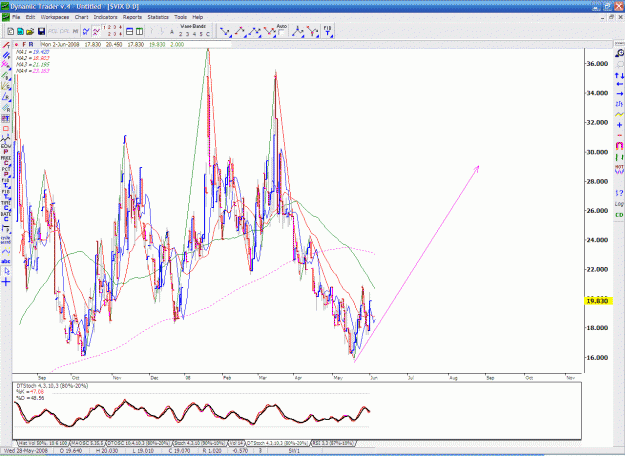Click the save floppy disk icon

tap(41, 31)
